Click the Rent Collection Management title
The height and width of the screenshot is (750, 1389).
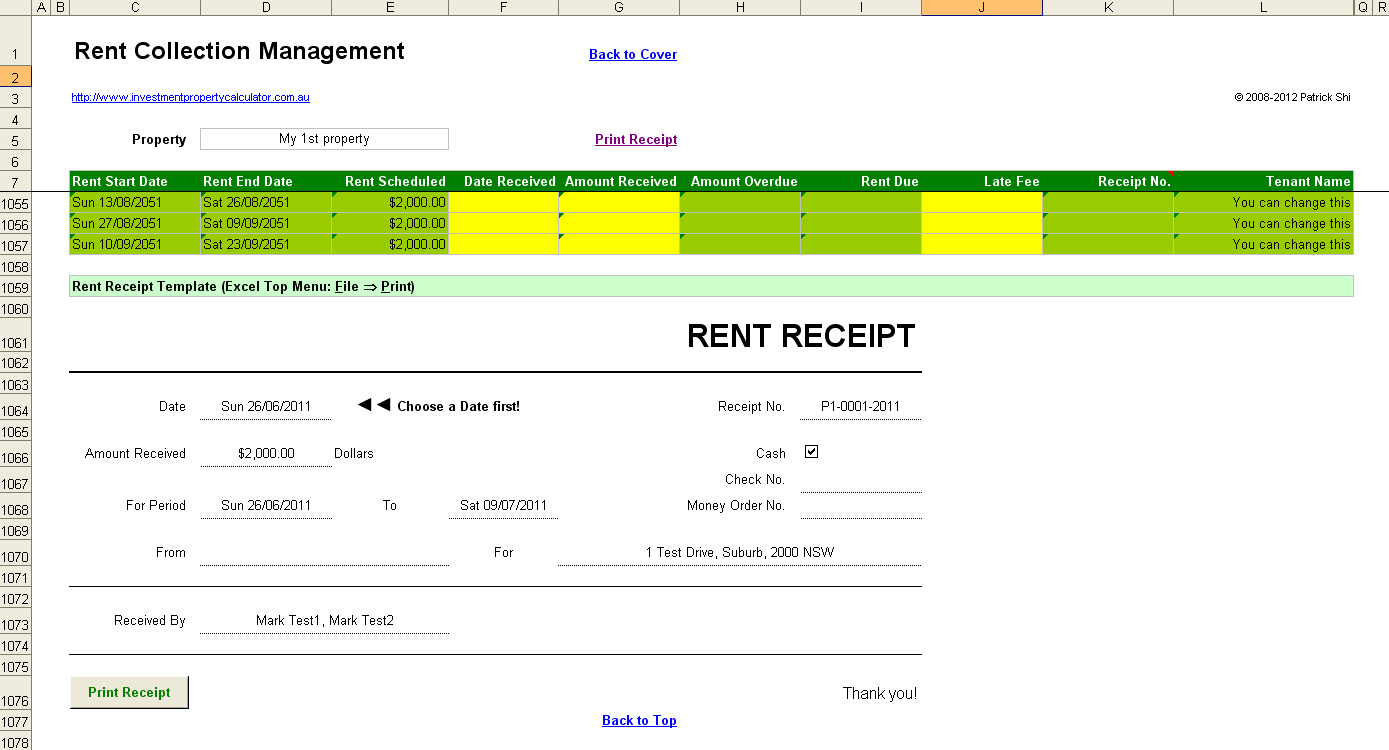click(240, 52)
